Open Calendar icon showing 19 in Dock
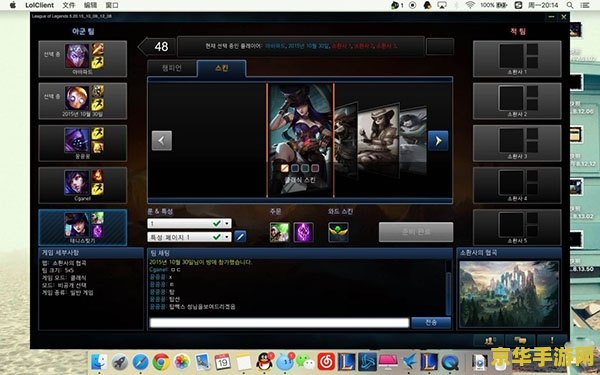Viewport: 600px width, 375px height. 223,362
